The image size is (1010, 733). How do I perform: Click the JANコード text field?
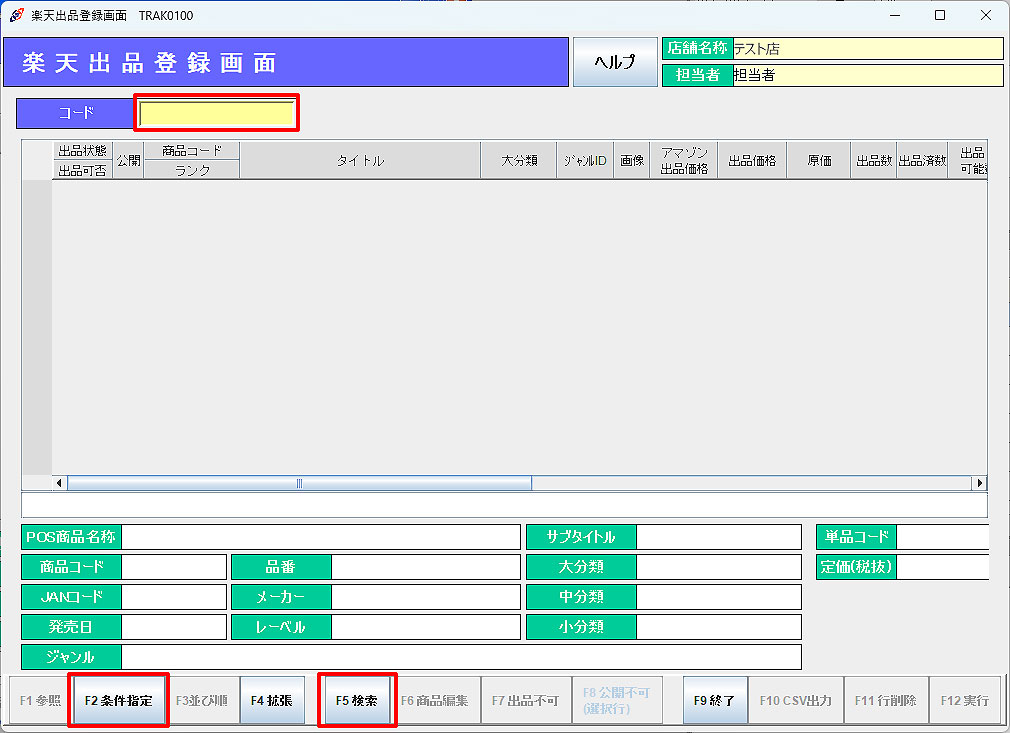tap(174, 597)
